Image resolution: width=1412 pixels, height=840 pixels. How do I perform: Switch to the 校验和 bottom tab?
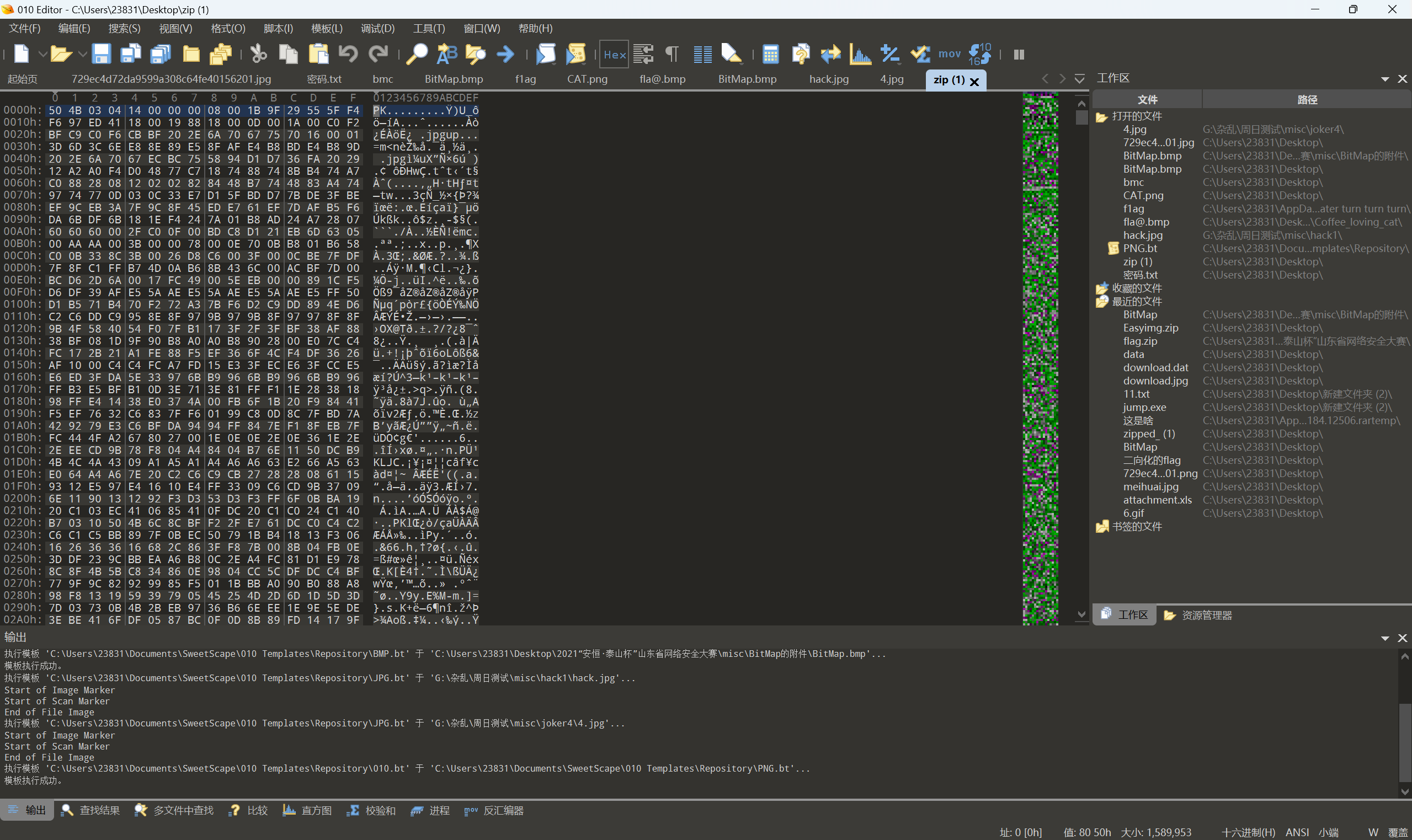371,811
